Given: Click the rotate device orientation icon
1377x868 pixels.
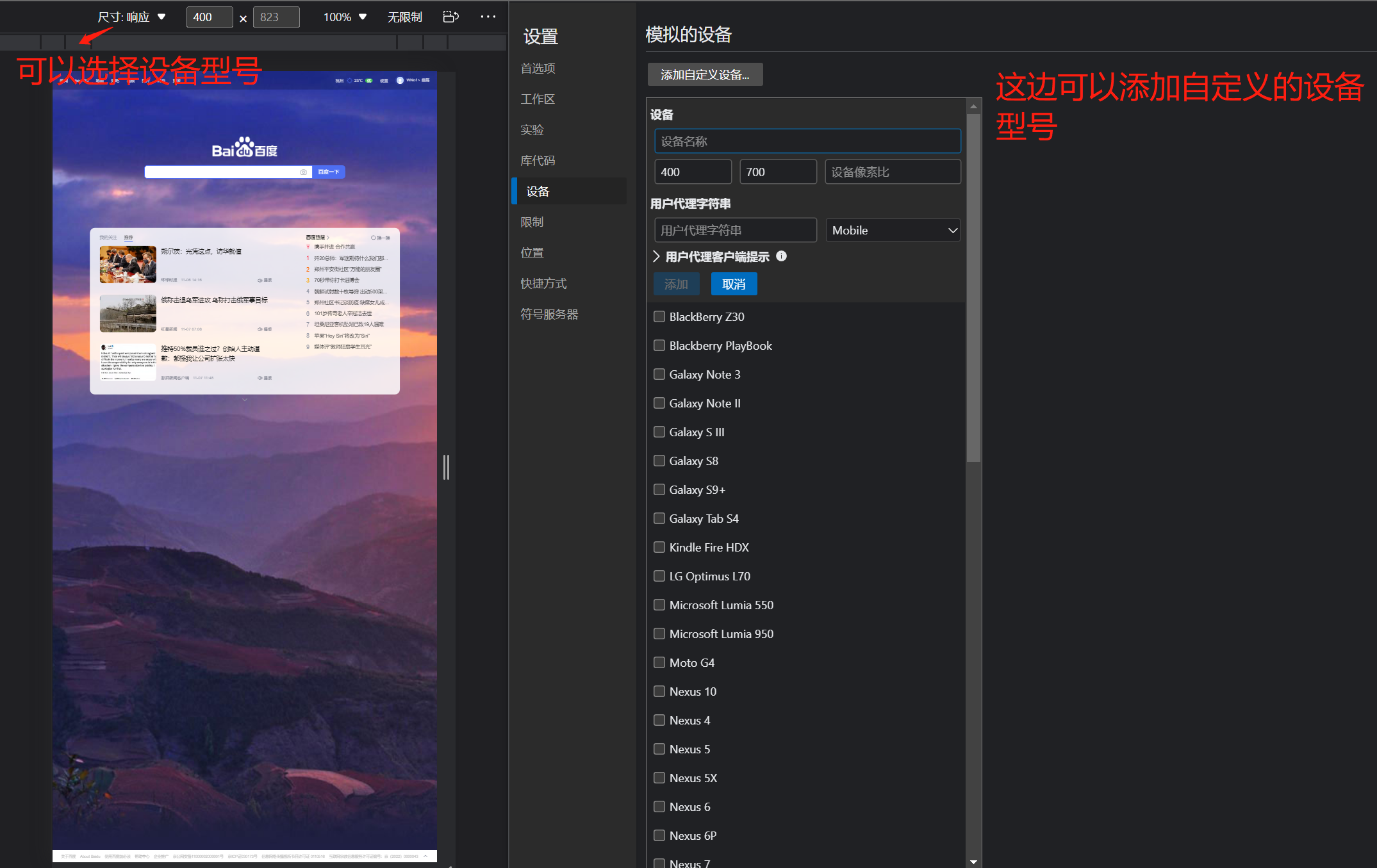Looking at the screenshot, I should (x=450, y=17).
